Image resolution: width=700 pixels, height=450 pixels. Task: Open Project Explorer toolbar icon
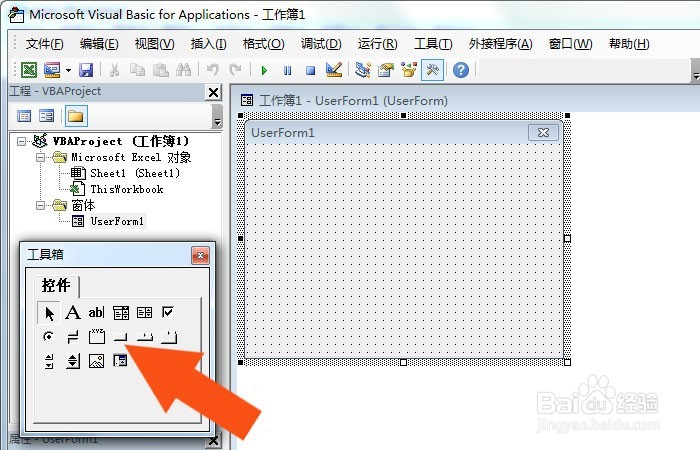point(362,70)
